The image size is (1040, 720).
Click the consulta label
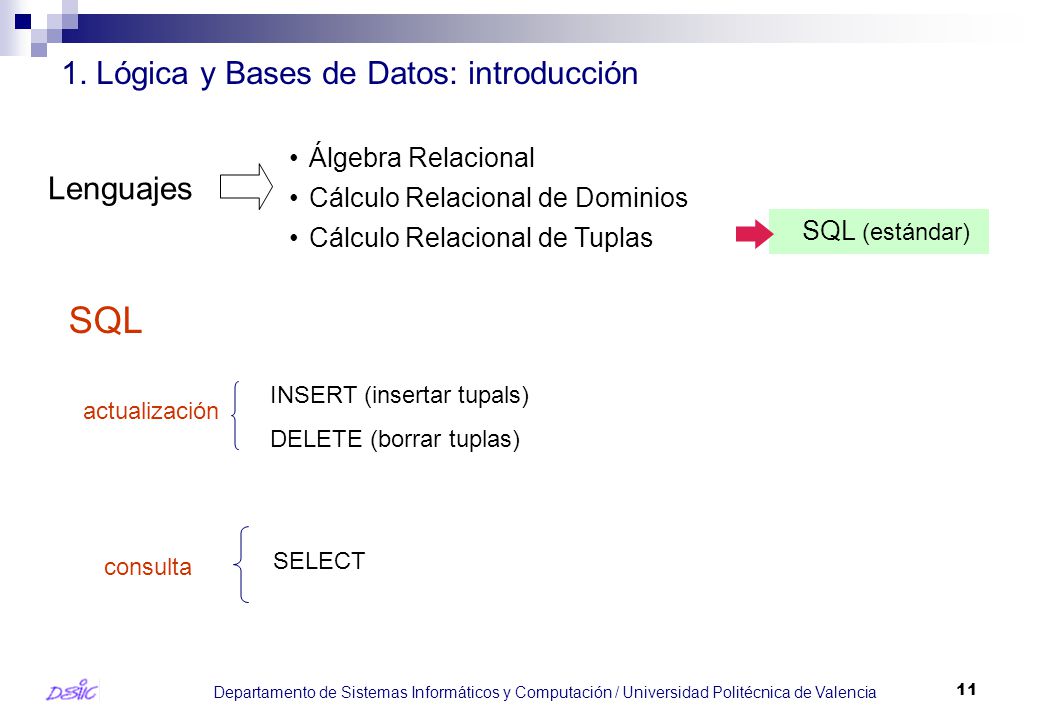(x=148, y=567)
